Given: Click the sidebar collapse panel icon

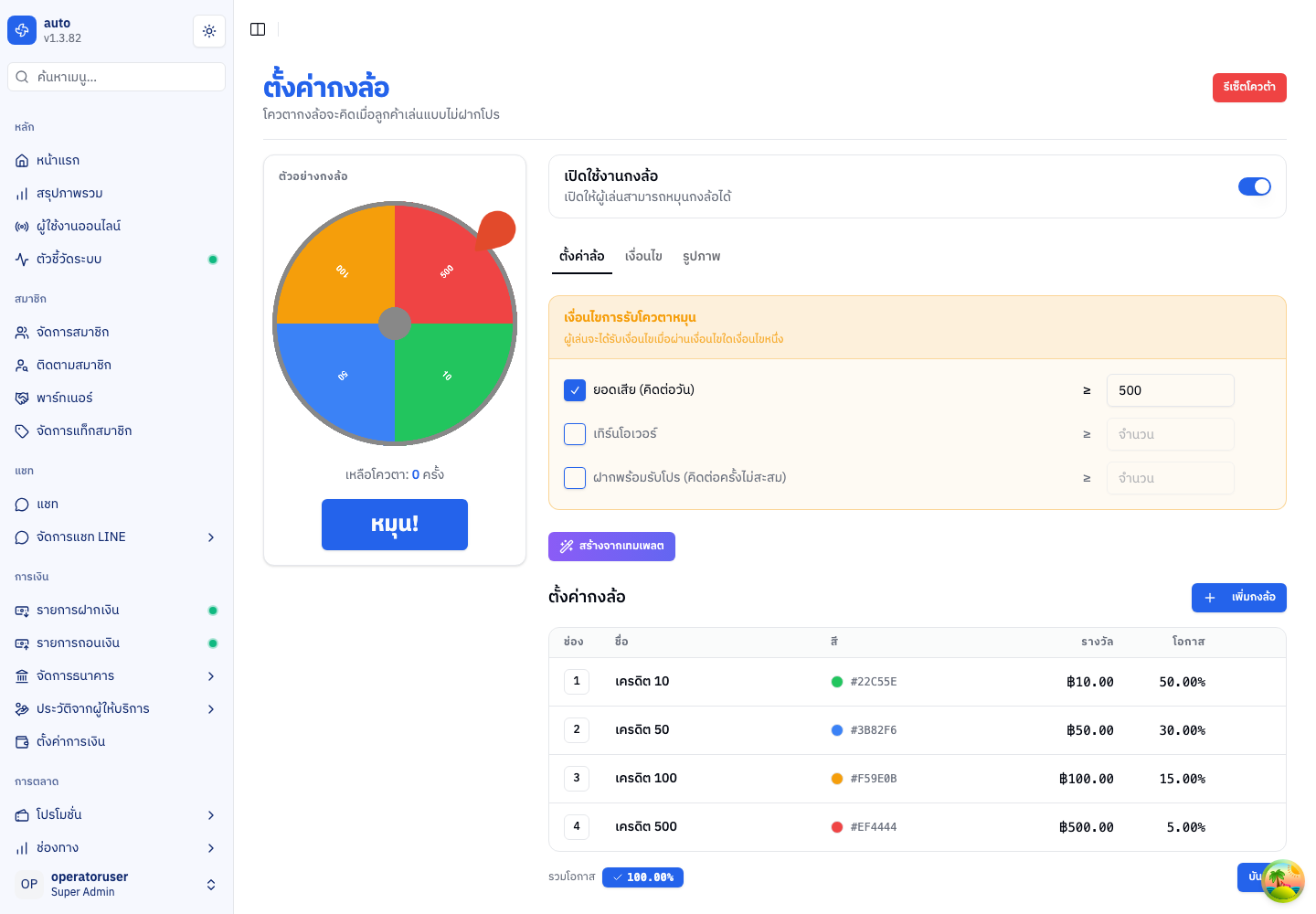Looking at the screenshot, I should 258,29.
